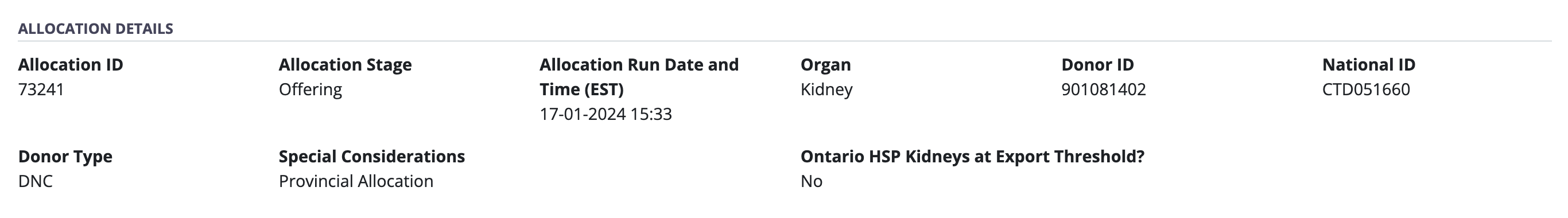The width and height of the screenshot is (1568, 218).
Task: Click the Organ field label
Action: point(825,65)
